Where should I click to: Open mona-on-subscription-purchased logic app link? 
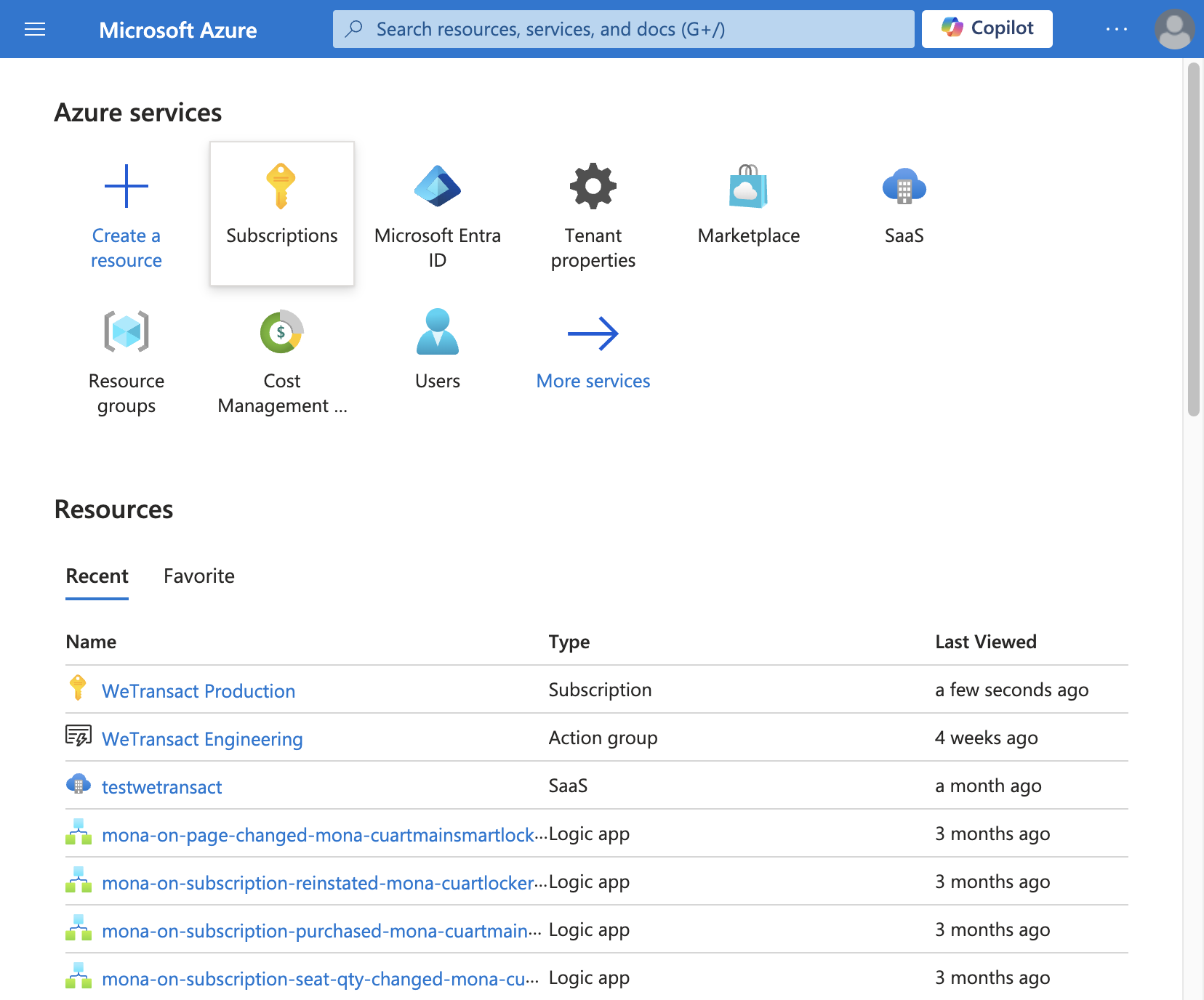click(x=322, y=931)
